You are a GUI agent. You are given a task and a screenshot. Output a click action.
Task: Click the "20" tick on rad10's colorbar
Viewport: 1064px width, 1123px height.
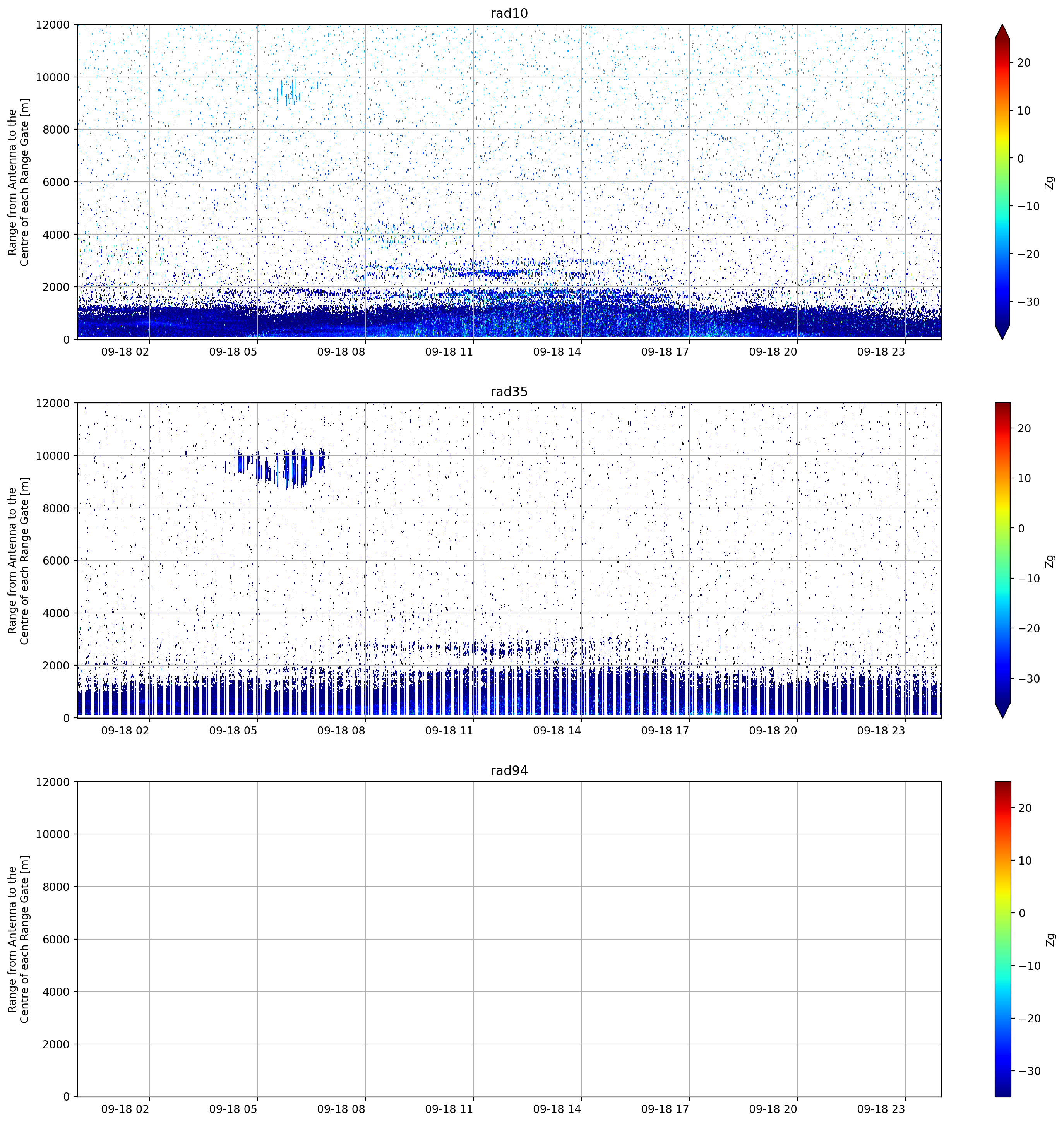pyautogui.click(x=1024, y=63)
